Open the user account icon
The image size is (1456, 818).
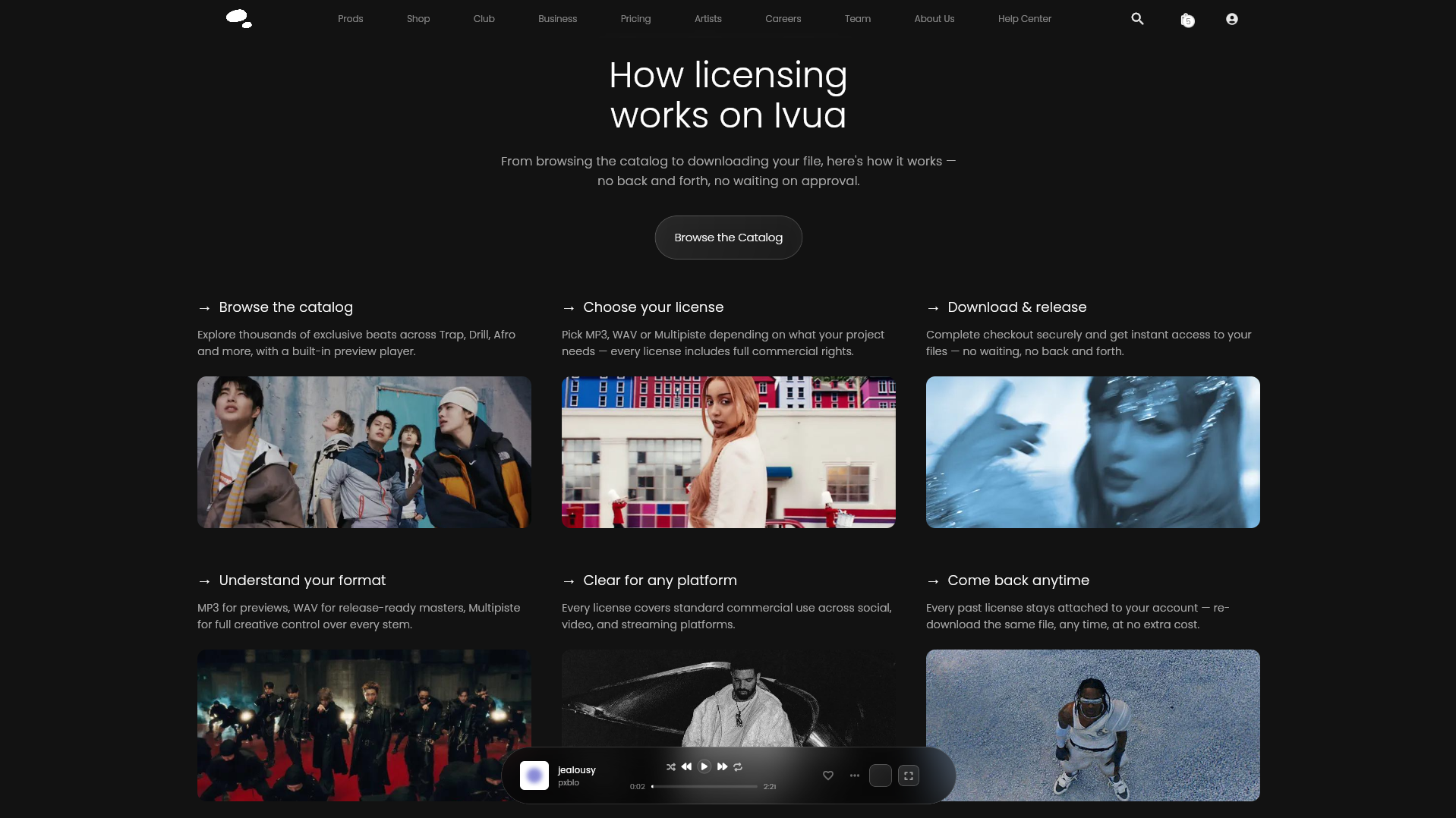[x=1232, y=19]
